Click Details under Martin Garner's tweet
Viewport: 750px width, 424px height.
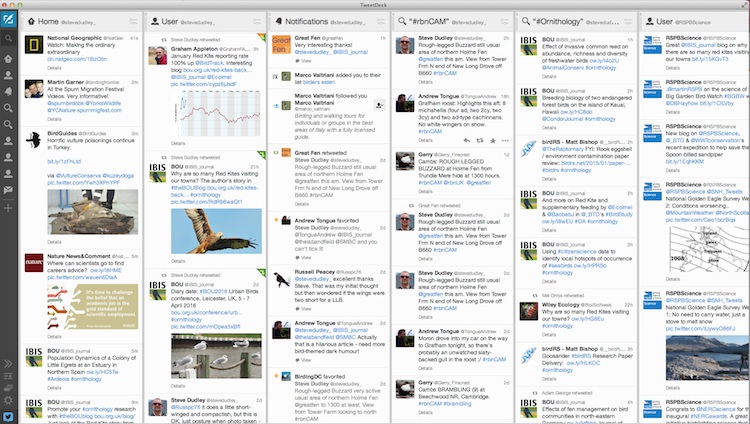pos(55,119)
